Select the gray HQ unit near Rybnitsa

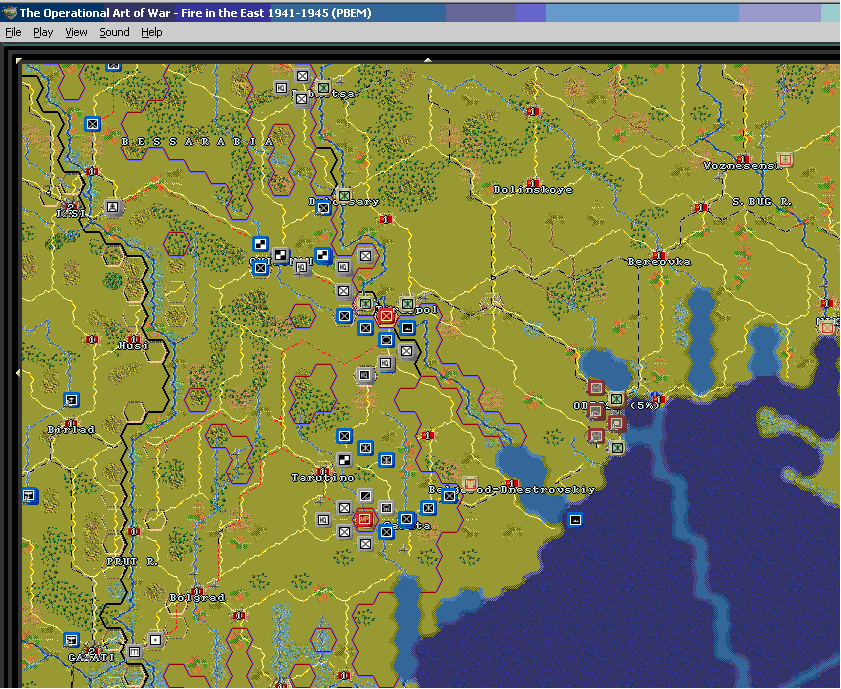point(281,87)
